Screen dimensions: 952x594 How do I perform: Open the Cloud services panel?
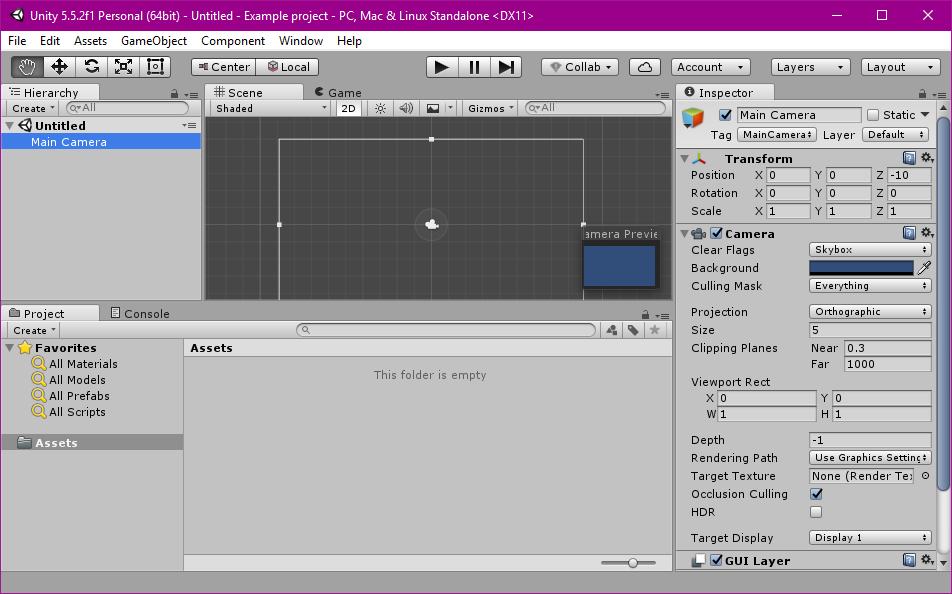(x=645, y=67)
